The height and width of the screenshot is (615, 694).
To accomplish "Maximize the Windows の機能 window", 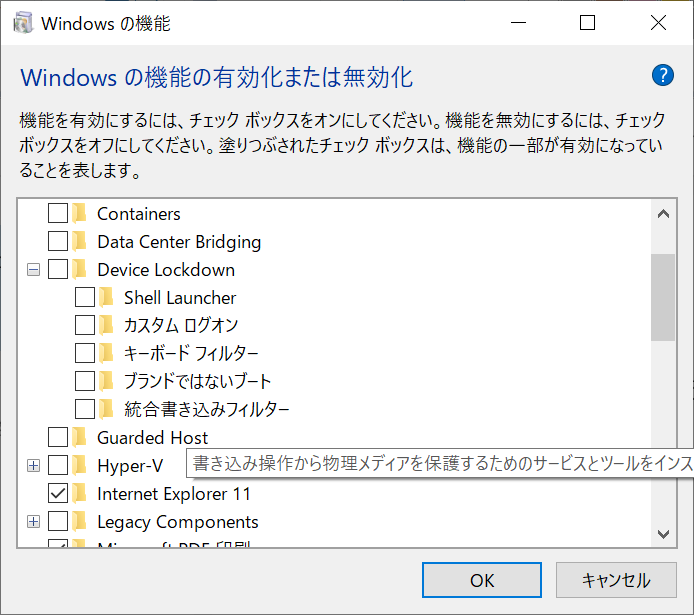I will pyautogui.click(x=587, y=23).
